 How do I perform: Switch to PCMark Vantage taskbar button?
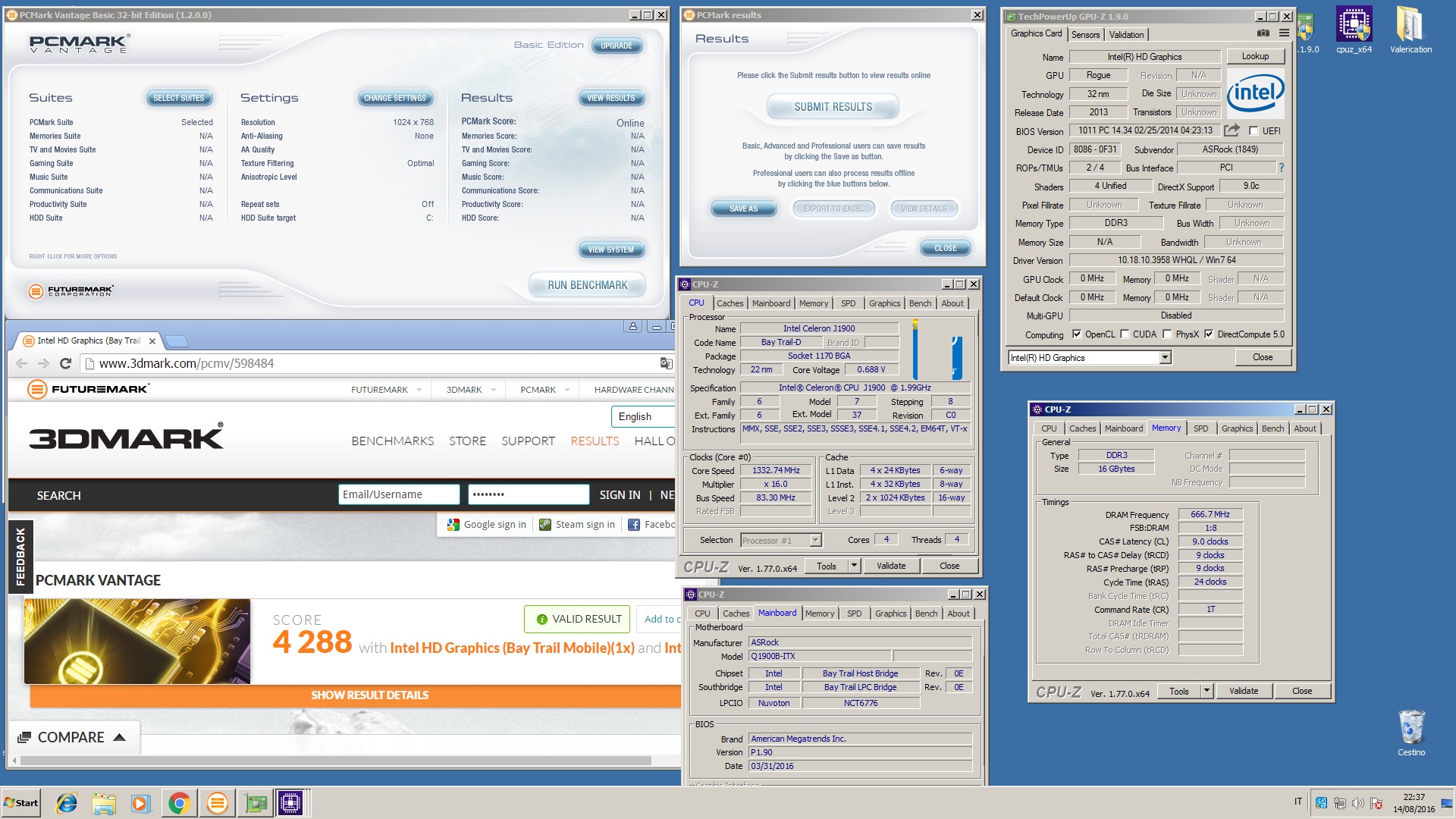click(x=217, y=803)
